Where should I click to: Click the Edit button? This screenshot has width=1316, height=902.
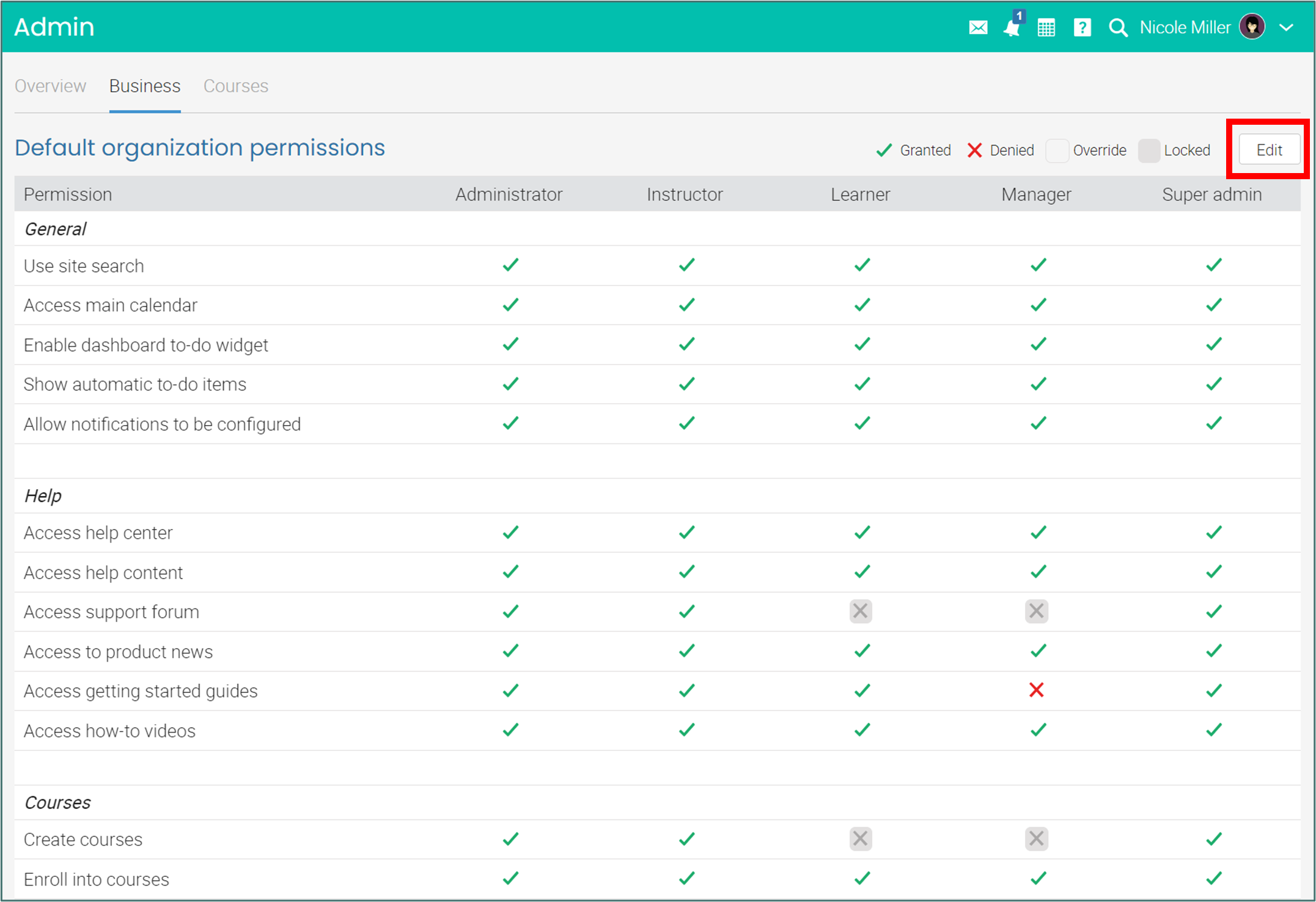pyautogui.click(x=1269, y=150)
